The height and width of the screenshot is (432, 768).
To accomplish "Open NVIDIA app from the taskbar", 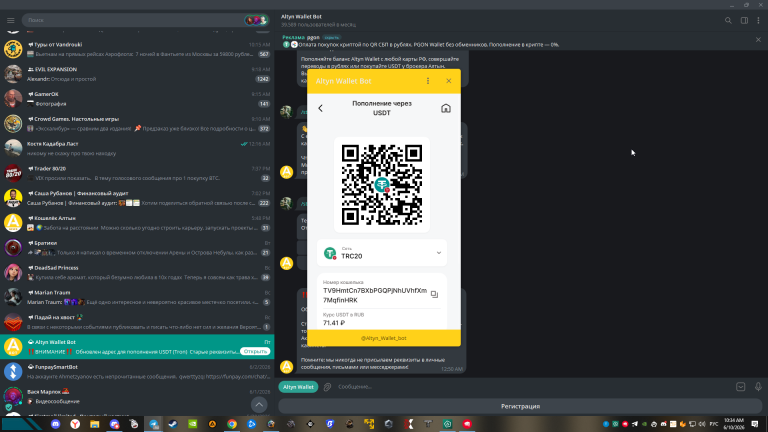I will point(192,424).
